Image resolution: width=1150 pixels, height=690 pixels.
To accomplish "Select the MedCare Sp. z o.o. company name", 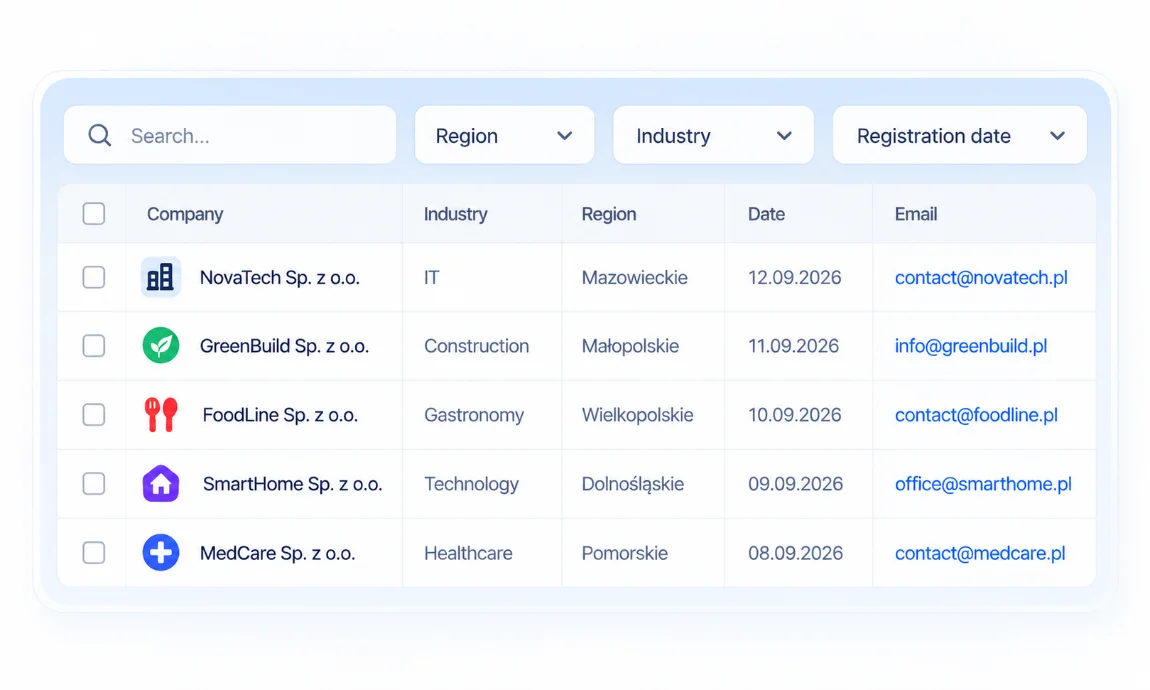I will (x=277, y=552).
